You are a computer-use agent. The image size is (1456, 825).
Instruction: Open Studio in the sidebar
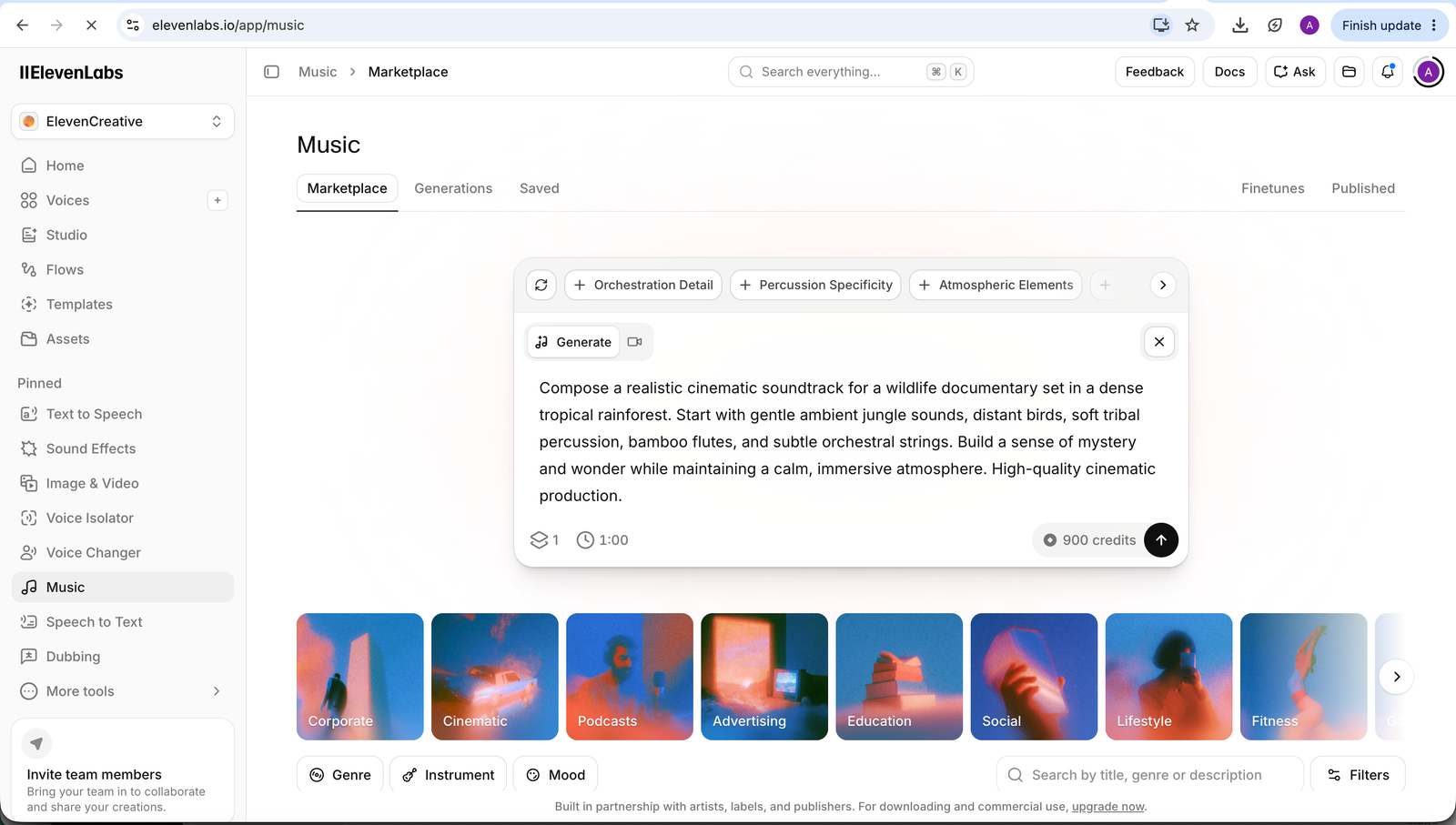point(123,235)
